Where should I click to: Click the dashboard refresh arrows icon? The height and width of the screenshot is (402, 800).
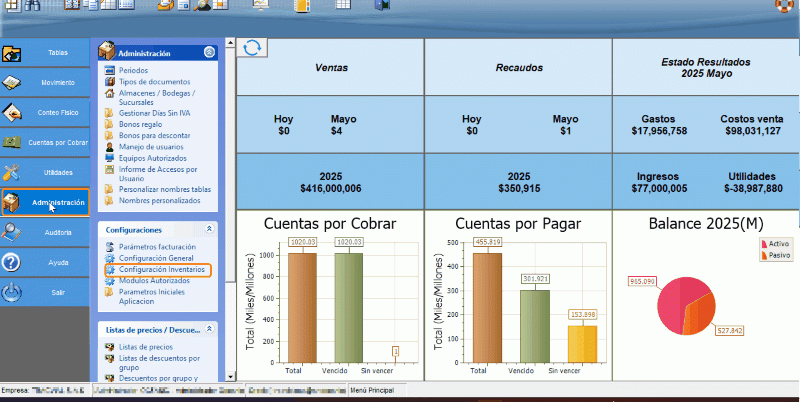pyautogui.click(x=253, y=48)
